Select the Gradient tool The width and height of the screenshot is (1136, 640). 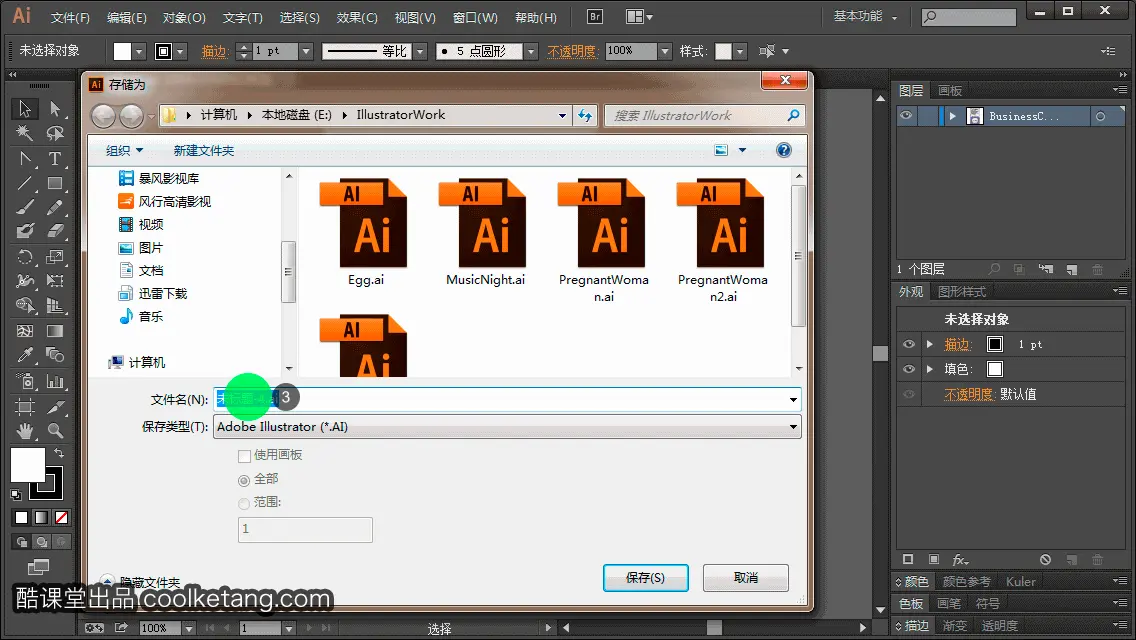click(55, 331)
